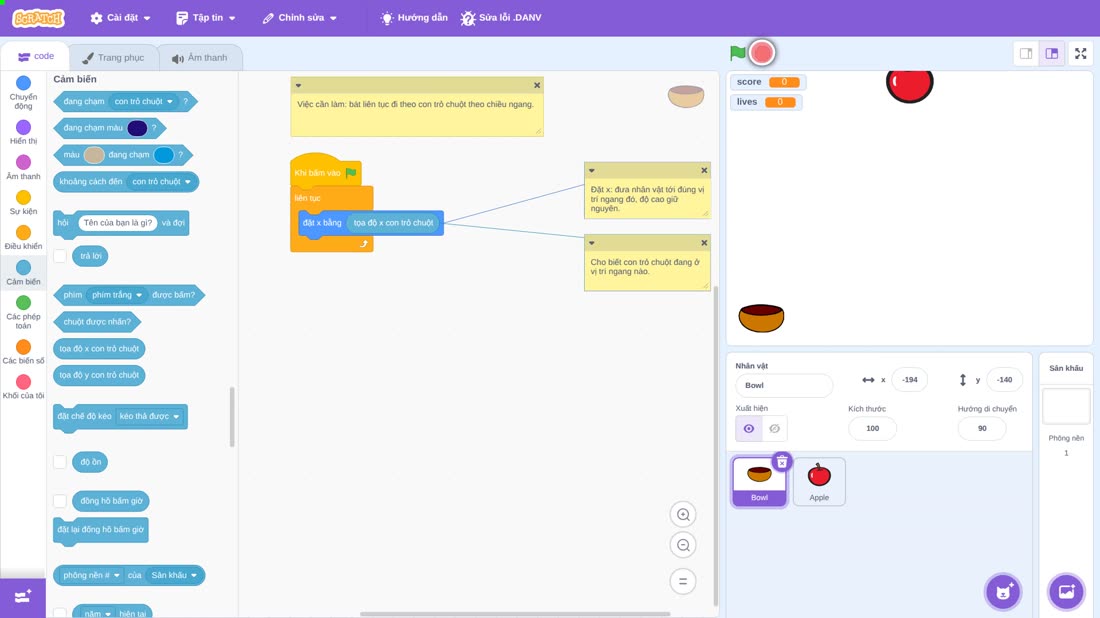Close the 'Đặt x' comment note
The image size is (1100, 618).
tap(704, 170)
